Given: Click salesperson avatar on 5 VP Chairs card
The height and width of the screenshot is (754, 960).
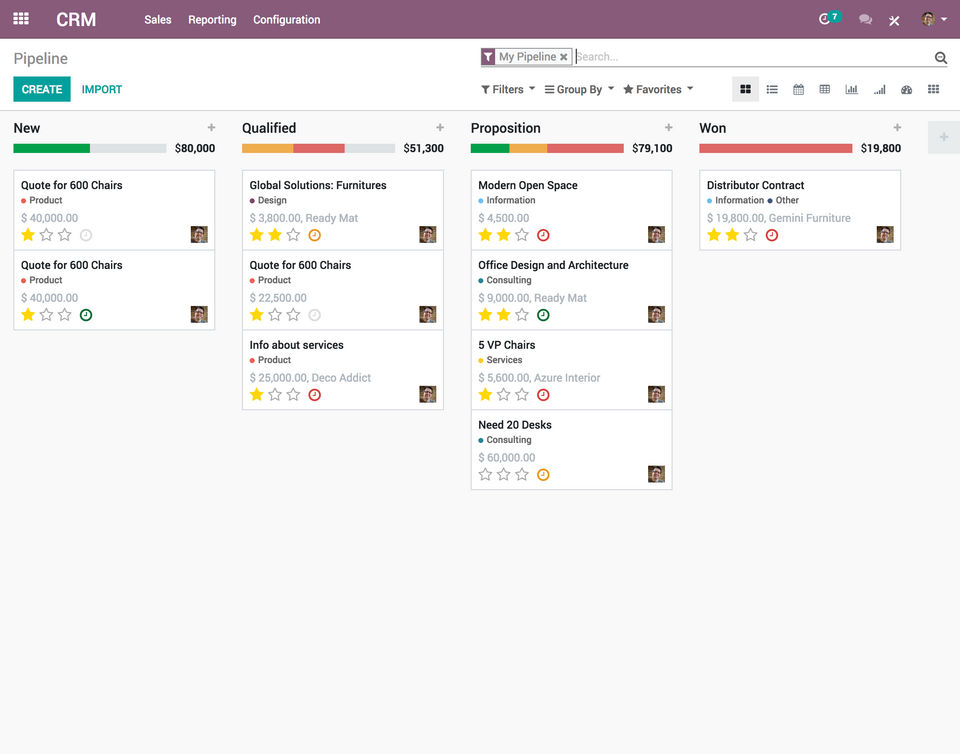Looking at the screenshot, I should pos(656,394).
